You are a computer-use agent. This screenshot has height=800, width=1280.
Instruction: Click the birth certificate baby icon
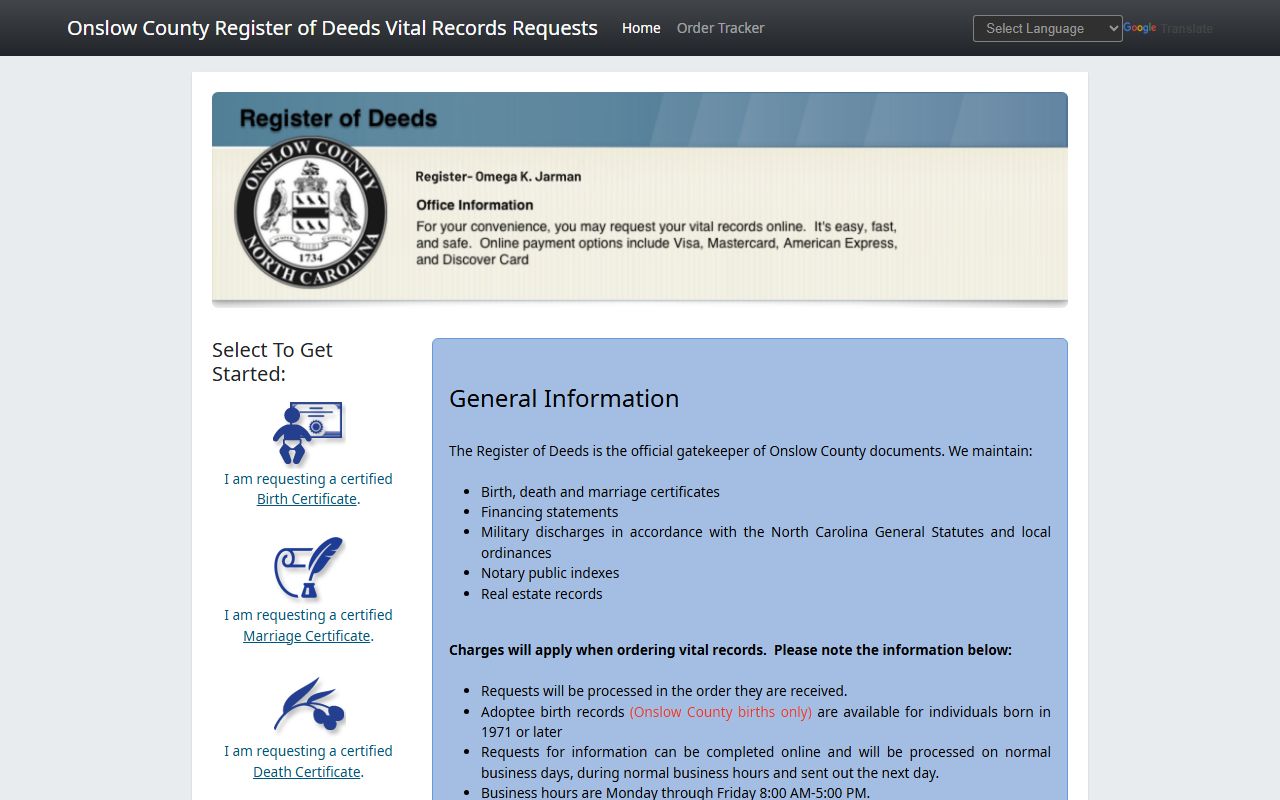point(308,433)
